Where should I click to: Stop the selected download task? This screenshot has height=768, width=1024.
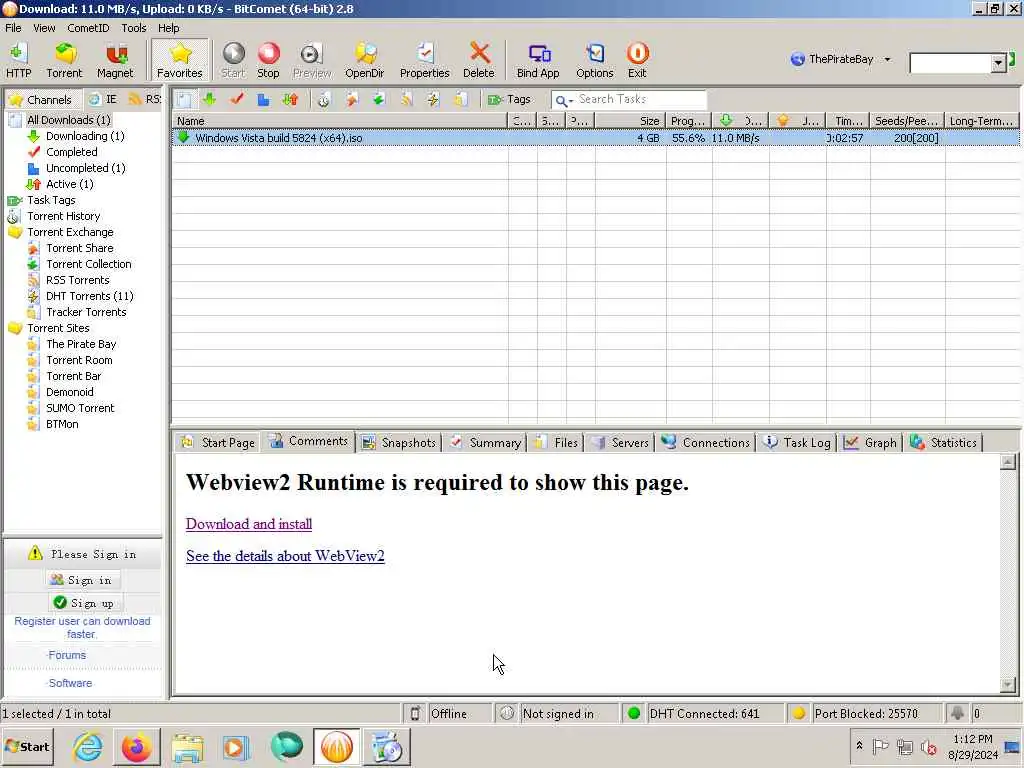268,60
